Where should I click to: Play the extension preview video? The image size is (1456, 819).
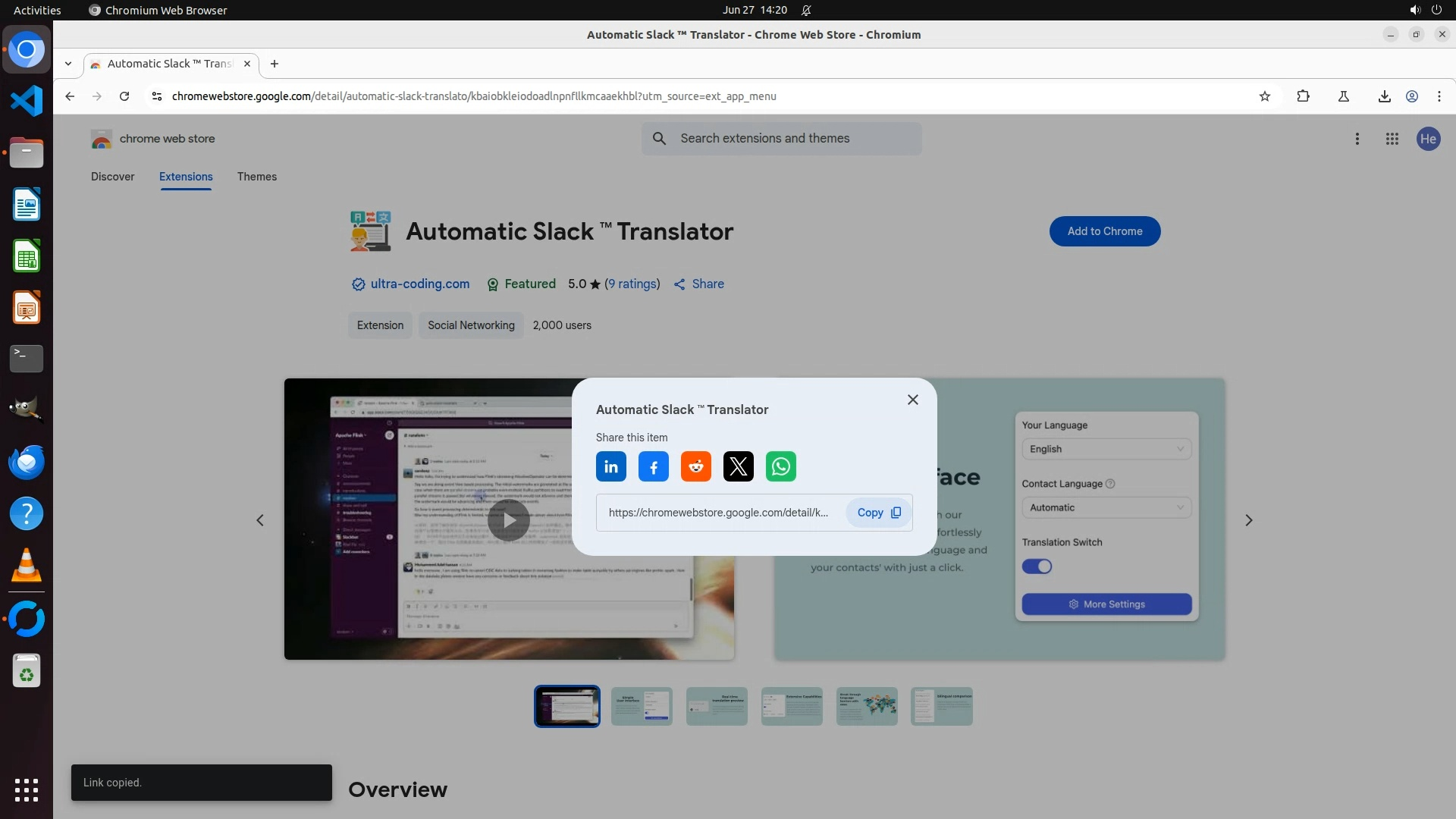pos(508,520)
